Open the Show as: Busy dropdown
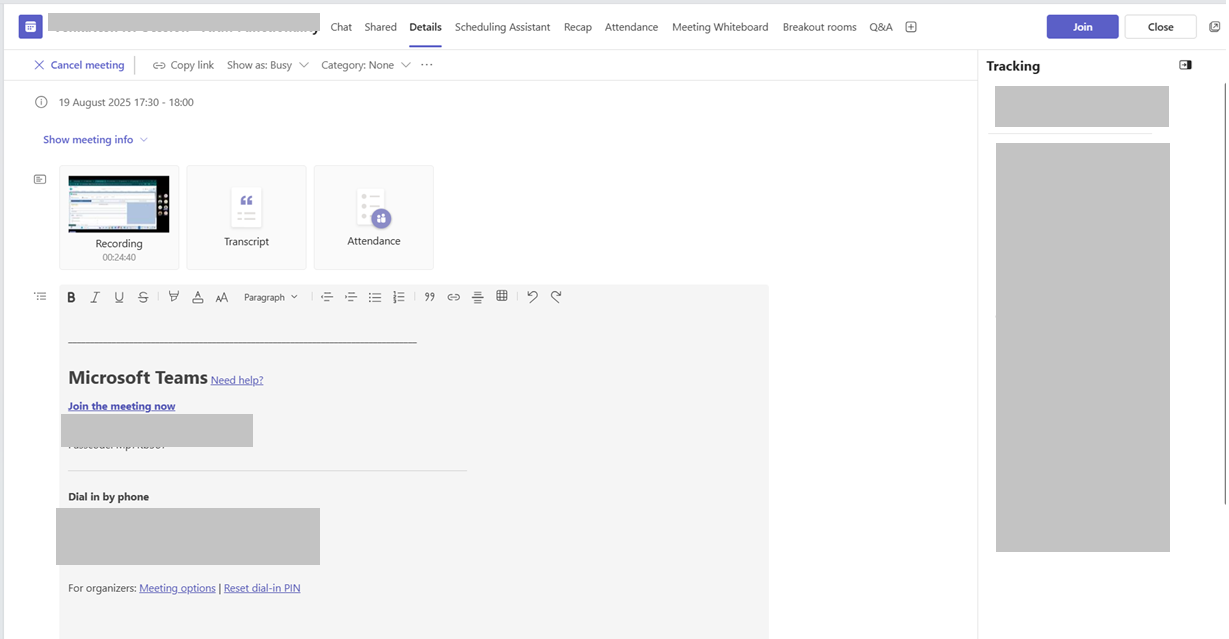Screen dimensions: 1229x639 (267, 65)
